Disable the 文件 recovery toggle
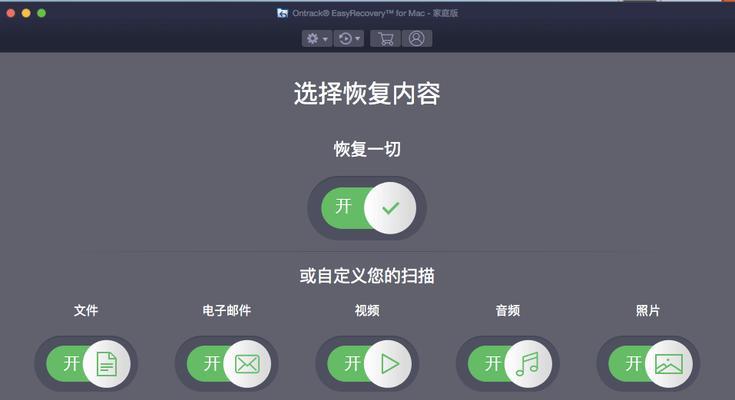 point(88,364)
